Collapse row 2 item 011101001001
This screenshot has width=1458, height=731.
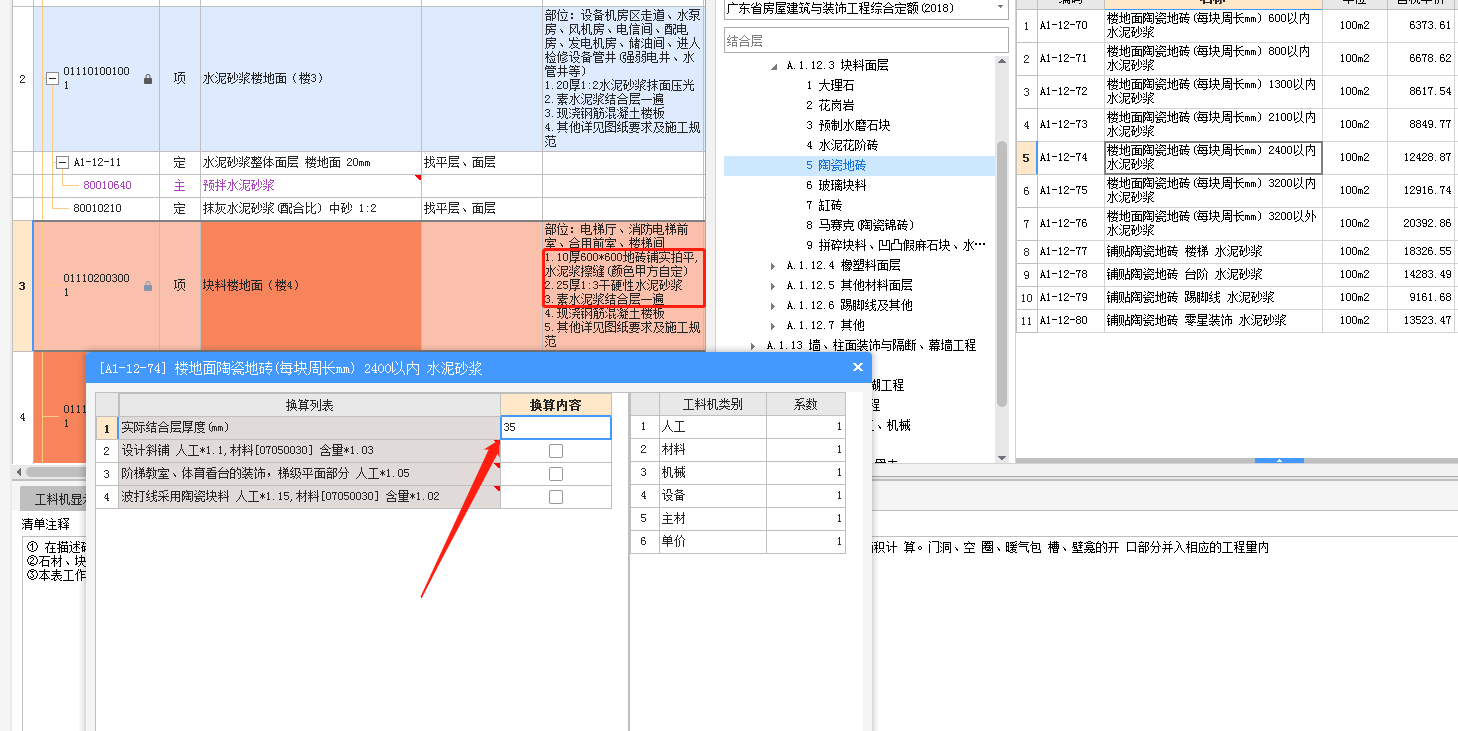tap(52, 78)
